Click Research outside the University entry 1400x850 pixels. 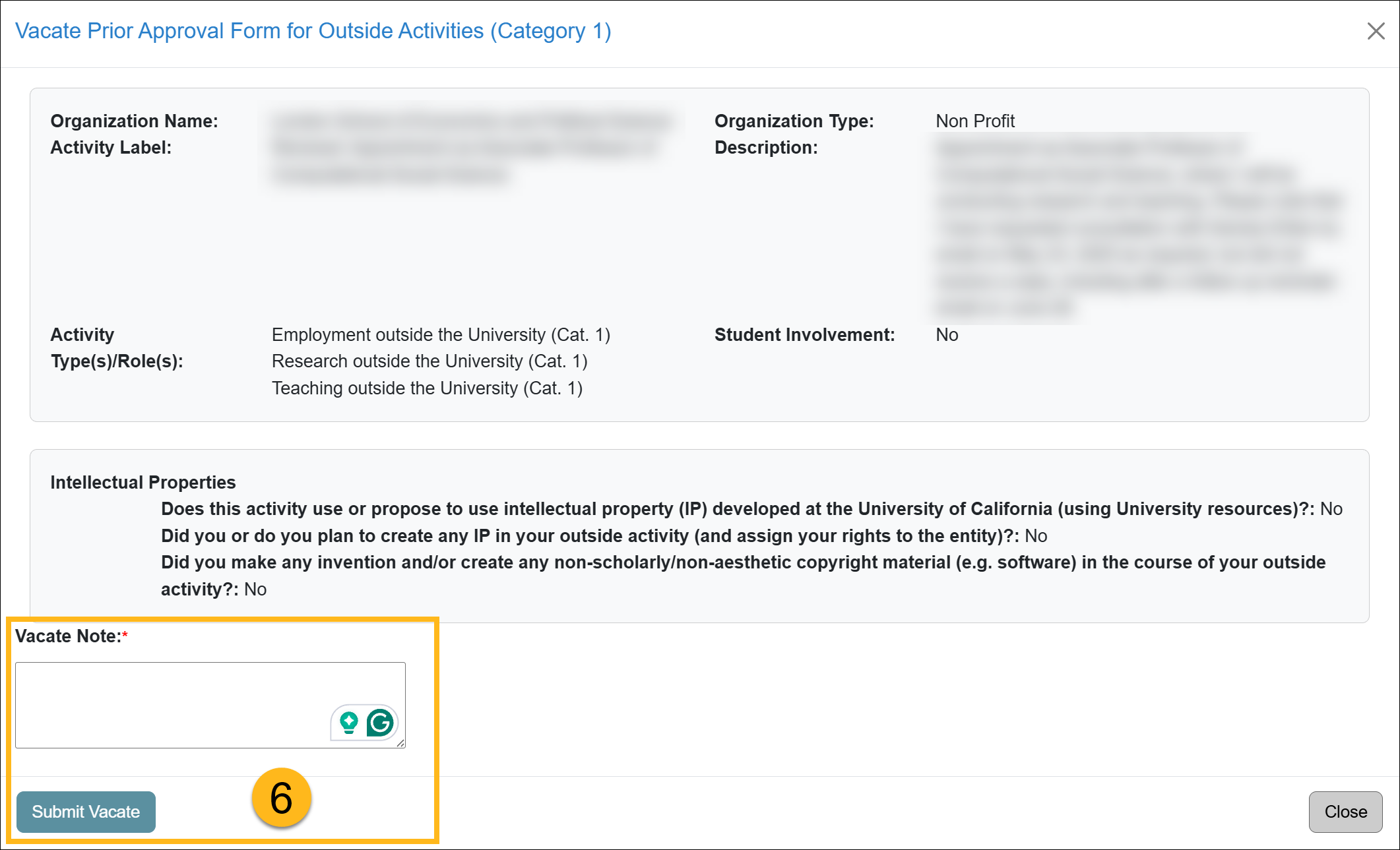[430, 361]
